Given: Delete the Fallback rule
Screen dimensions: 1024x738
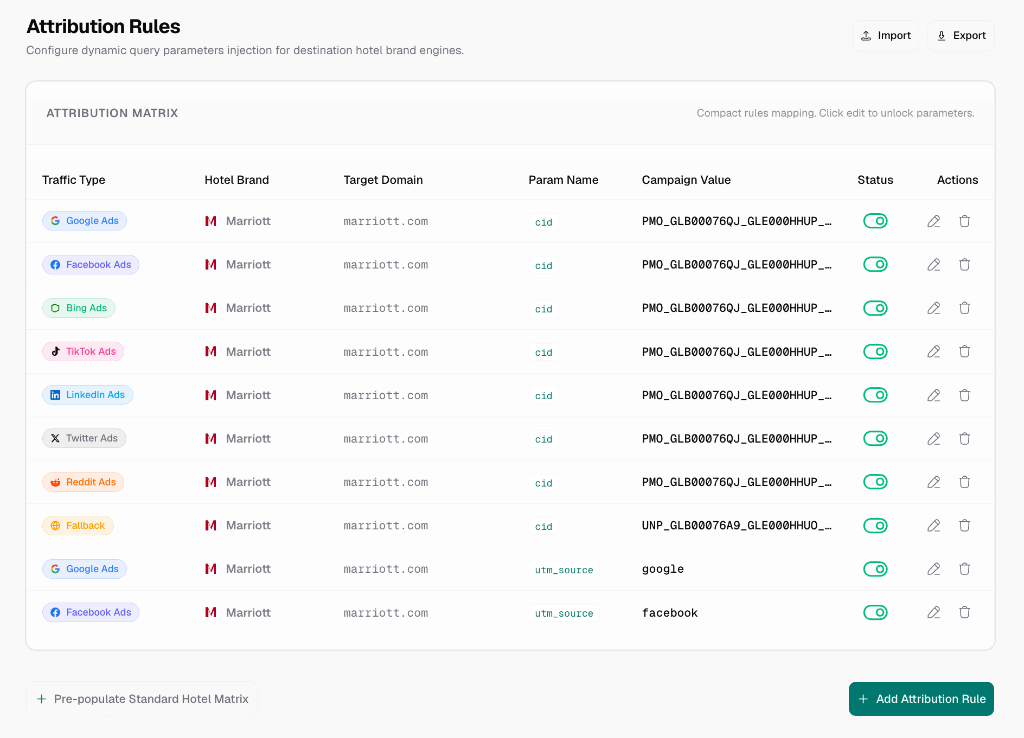Looking at the screenshot, I should tap(965, 526).
